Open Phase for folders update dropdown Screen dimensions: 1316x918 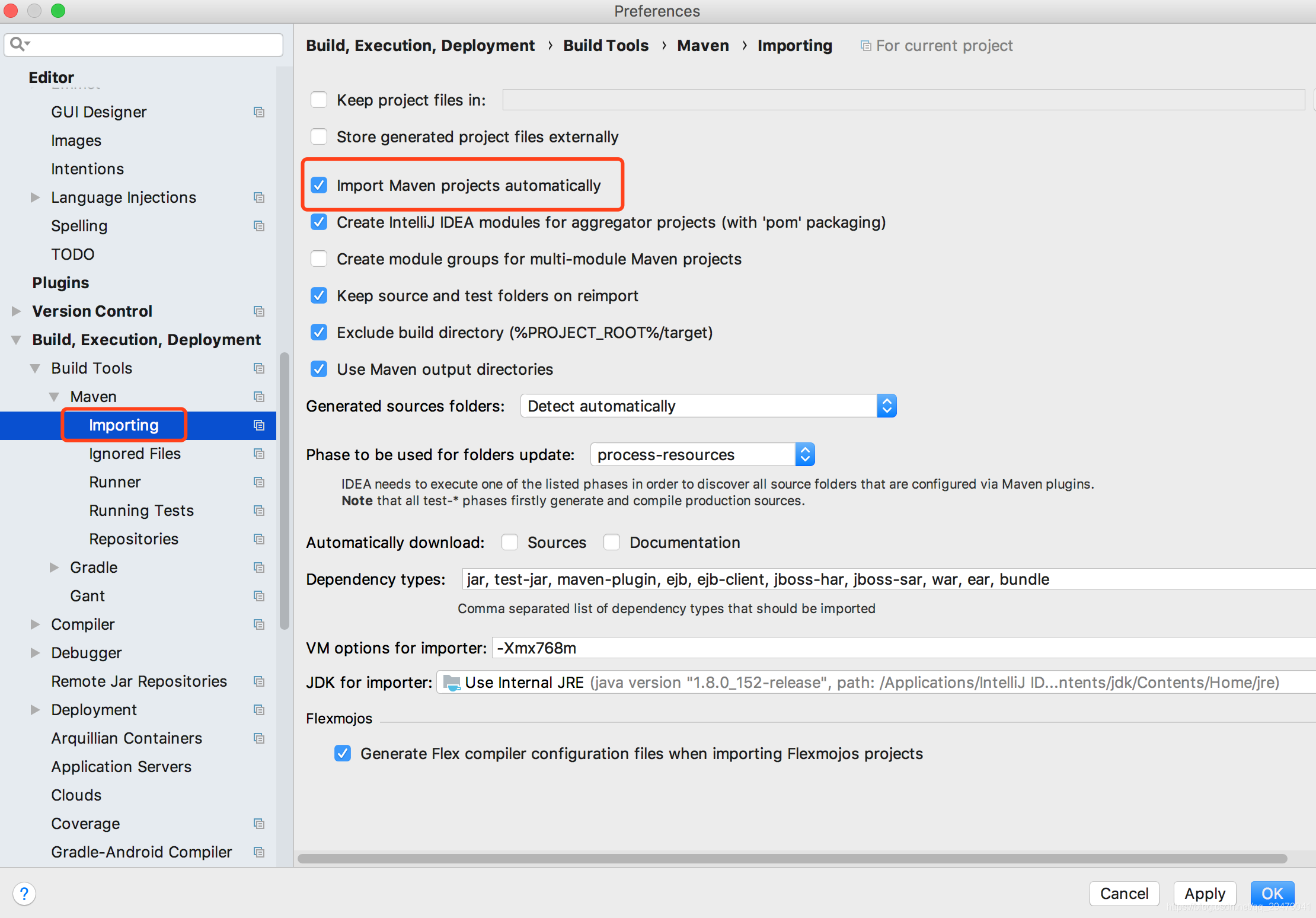pos(702,454)
